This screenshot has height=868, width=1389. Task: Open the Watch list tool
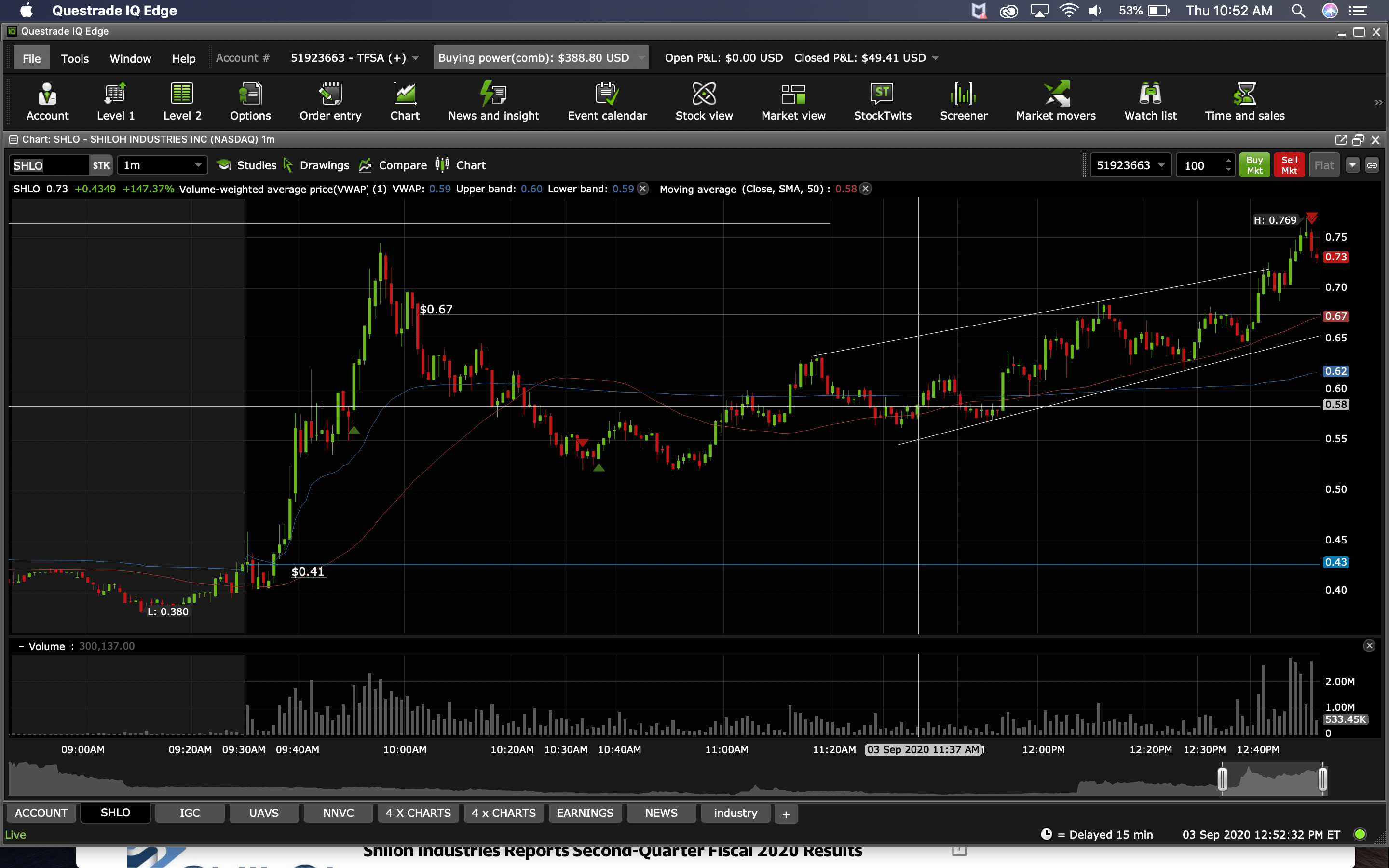pos(1150,102)
